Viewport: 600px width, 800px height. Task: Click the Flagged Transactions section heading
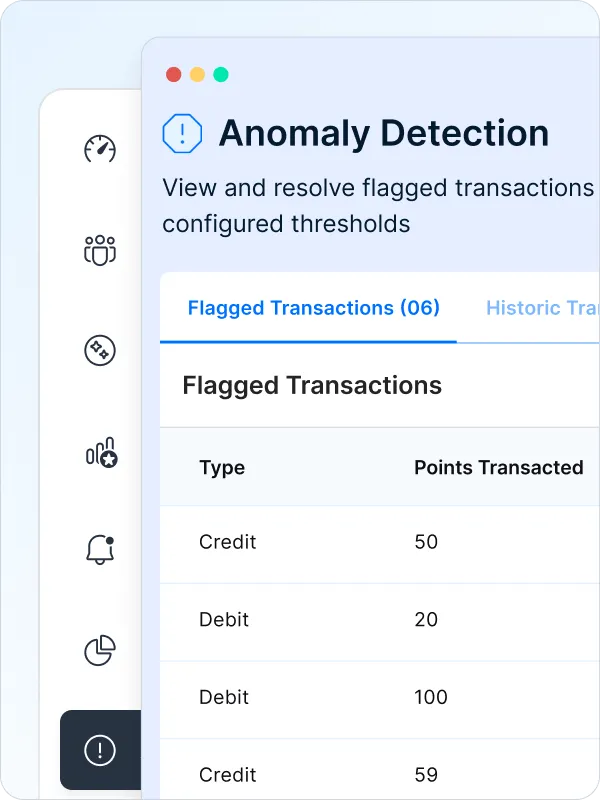tap(311, 385)
